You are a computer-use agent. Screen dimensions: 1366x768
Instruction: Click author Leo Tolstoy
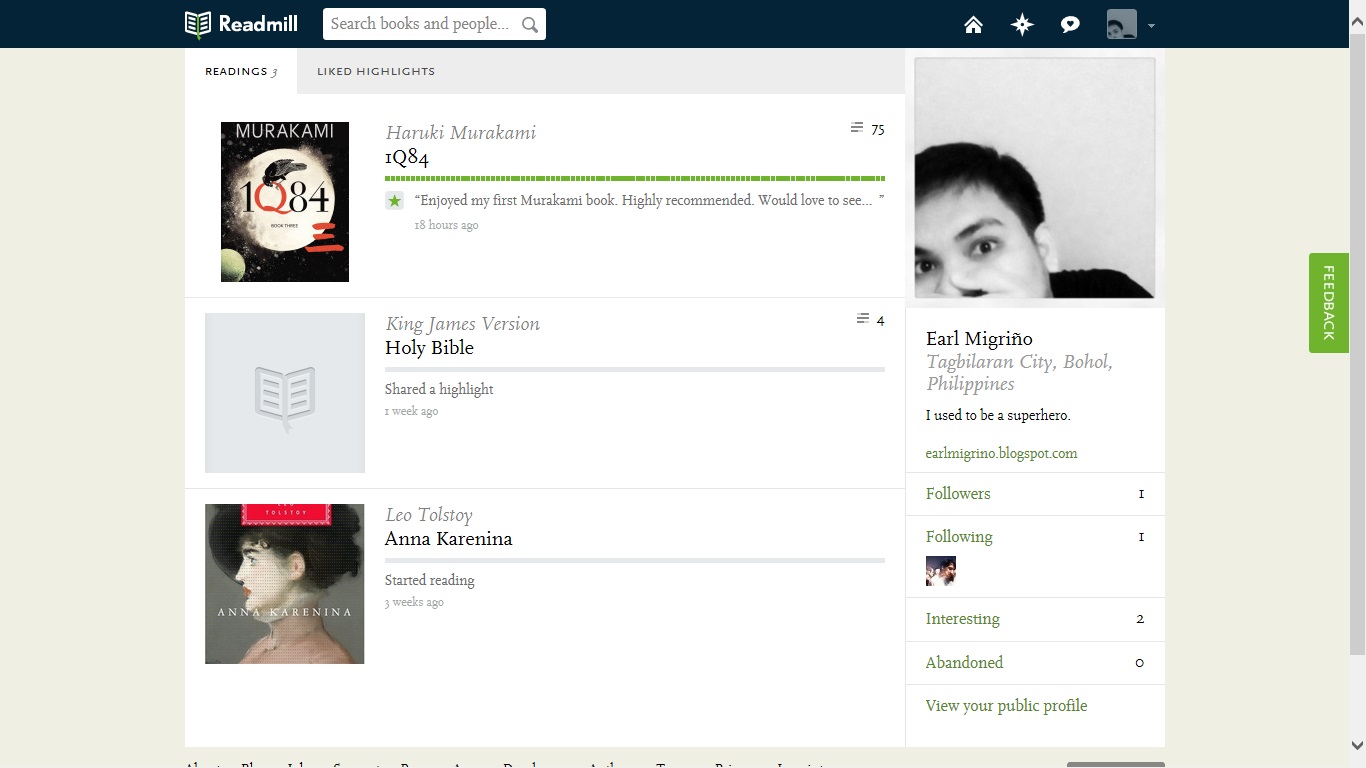pos(429,515)
